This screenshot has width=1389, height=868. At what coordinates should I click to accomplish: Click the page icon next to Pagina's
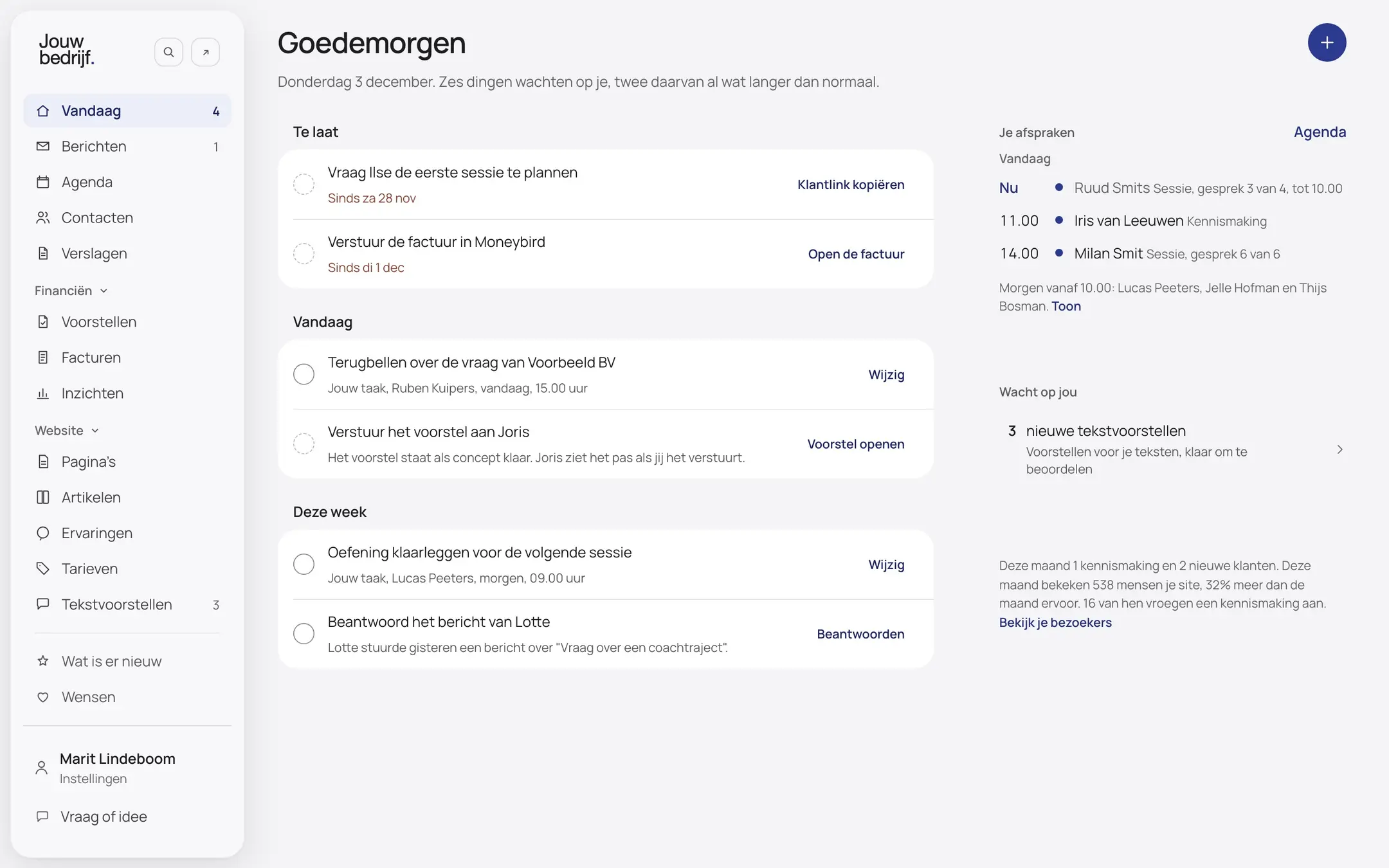click(43, 462)
